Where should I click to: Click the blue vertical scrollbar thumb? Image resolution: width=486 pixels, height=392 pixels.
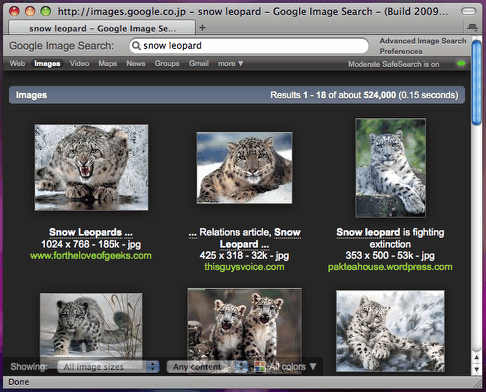pos(477,82)
